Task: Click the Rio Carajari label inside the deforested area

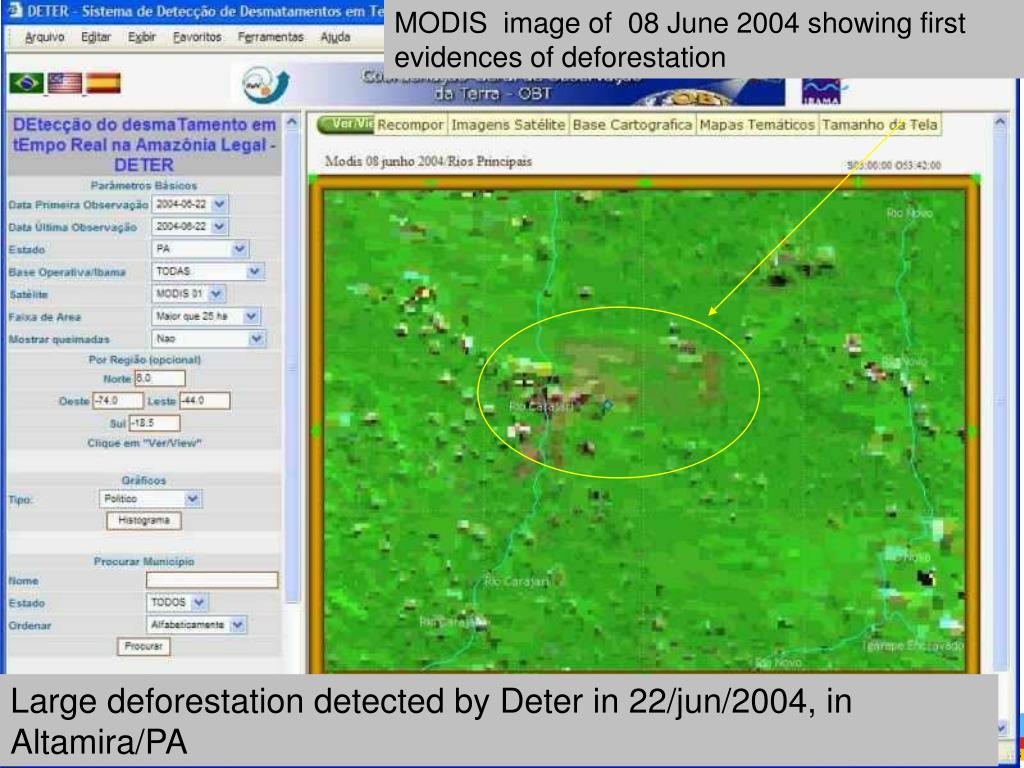Action: coord(542,407)
